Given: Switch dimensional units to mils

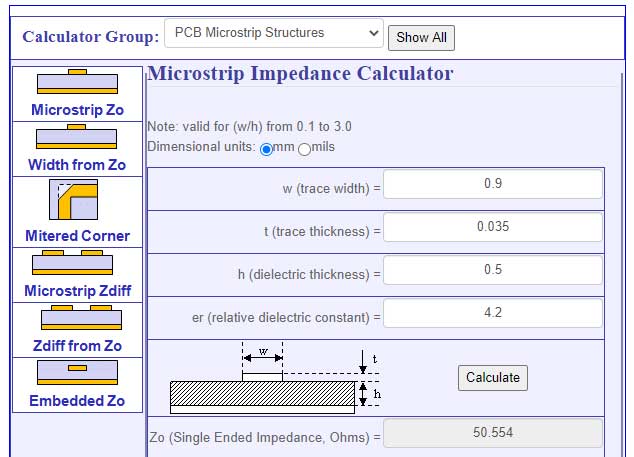Looking at the screenshot, I should 304,149.
